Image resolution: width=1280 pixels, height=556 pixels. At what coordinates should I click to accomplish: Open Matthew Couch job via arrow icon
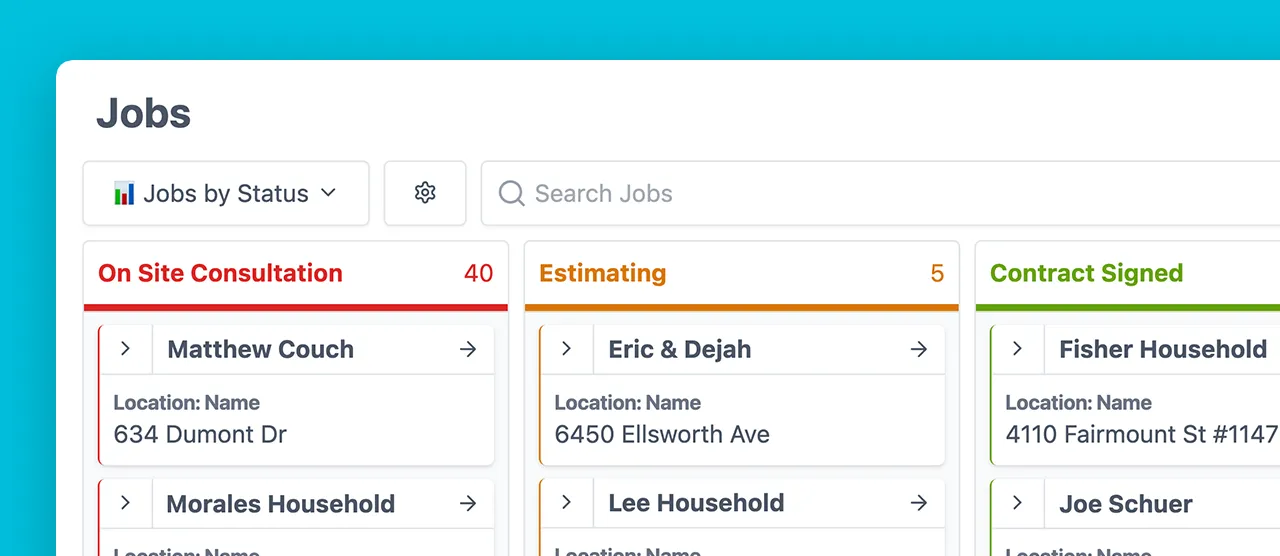click(468, 349)
